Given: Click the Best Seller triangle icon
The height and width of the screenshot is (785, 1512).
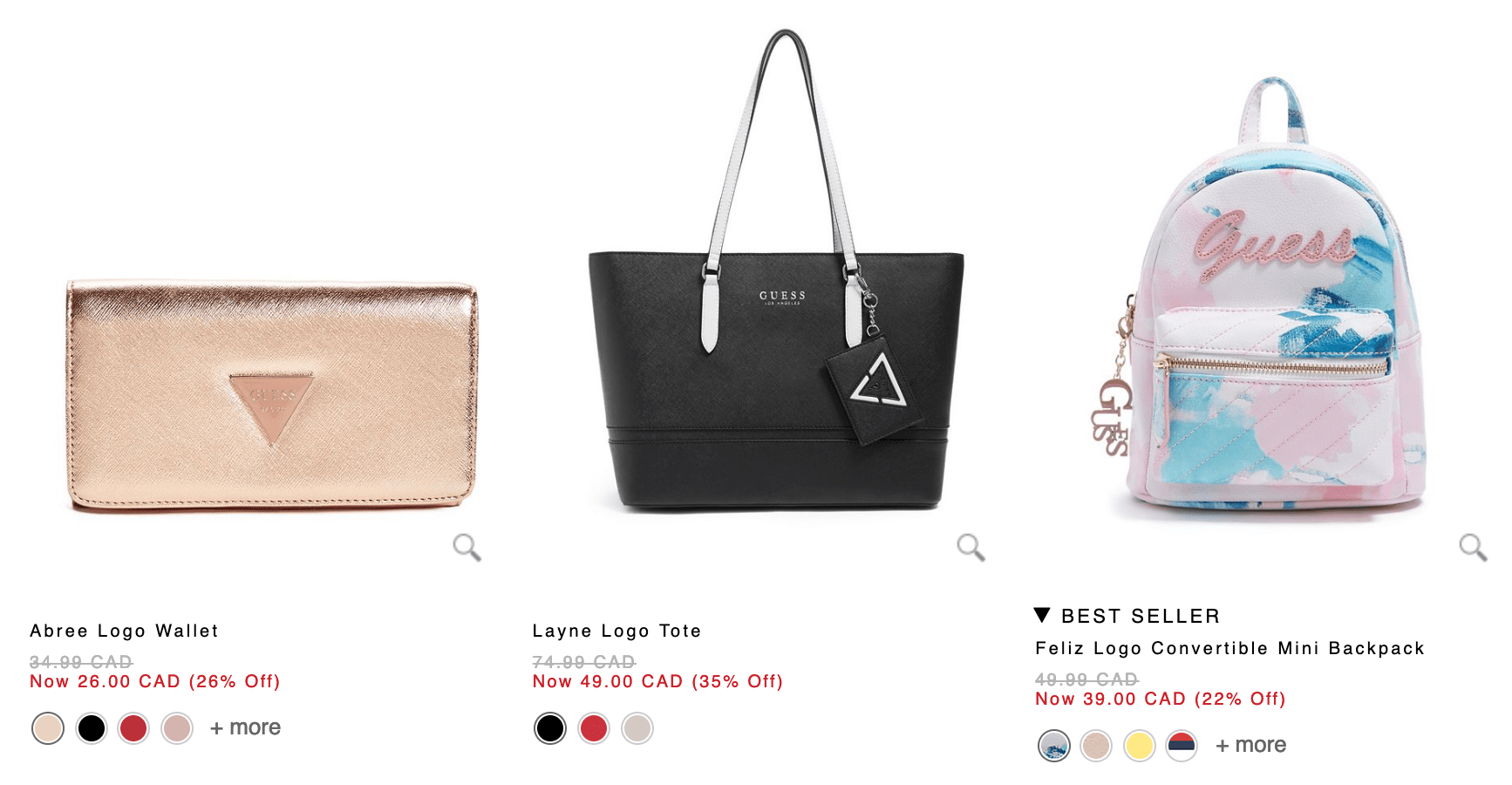Looking at the screenshot, I should 1042,615.
